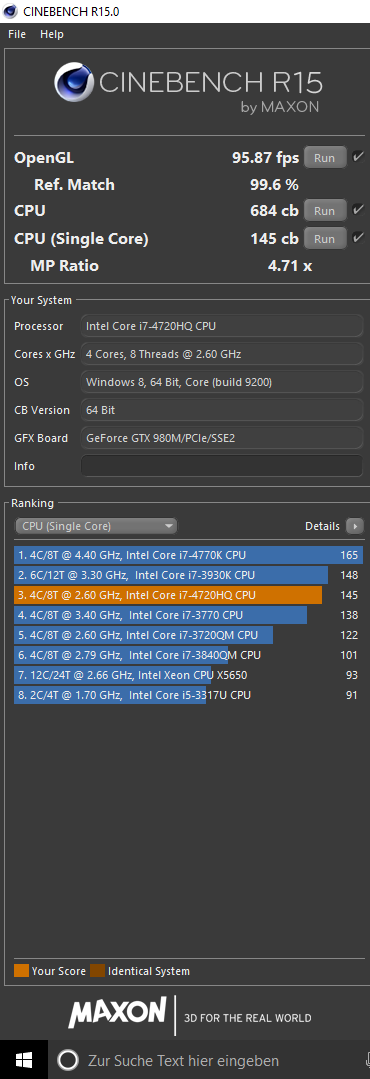Click the Info text field
This screenshot has height=1079, width=370.
221,466
